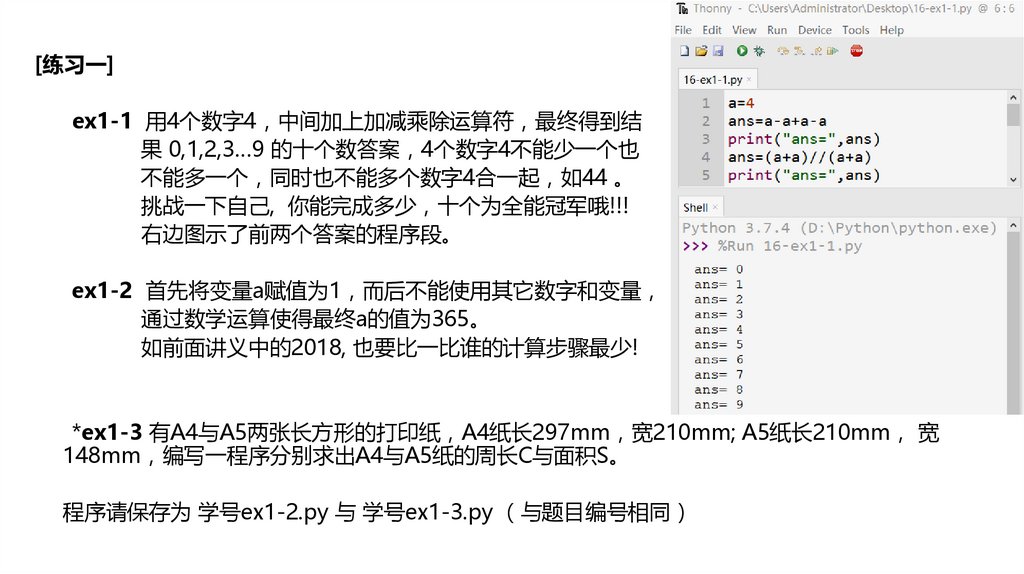
Task: Open the Device menu
Action: pos(815,30)
